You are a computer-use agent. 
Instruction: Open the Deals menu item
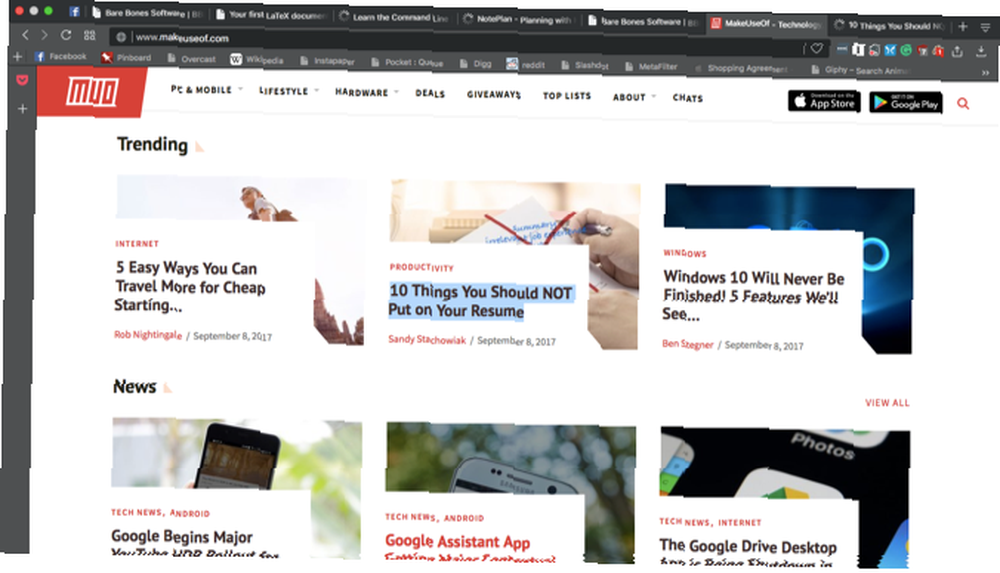click(430, 94)
